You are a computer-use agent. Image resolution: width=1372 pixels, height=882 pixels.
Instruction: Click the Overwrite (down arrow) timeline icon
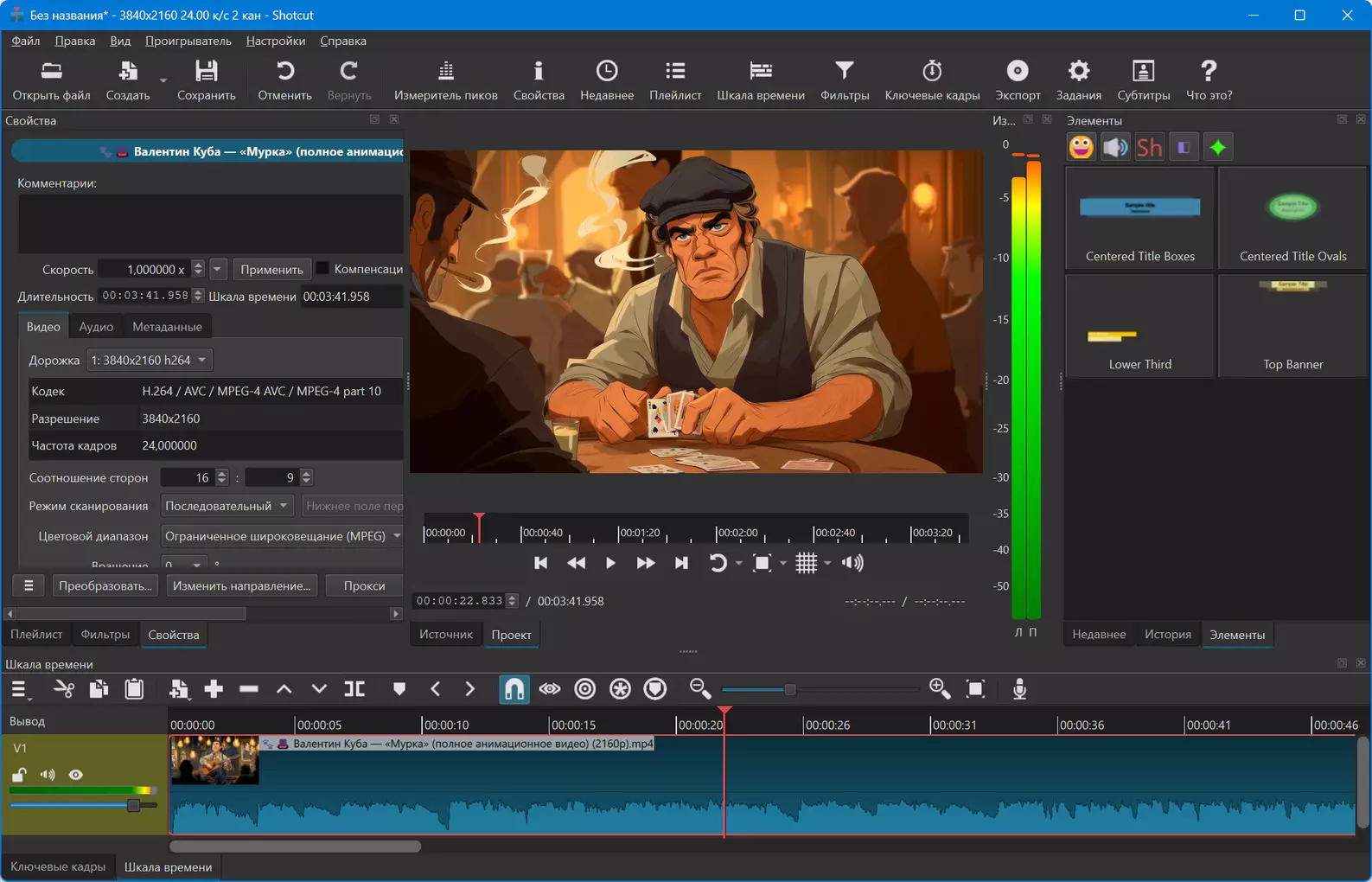pos(319,689)
